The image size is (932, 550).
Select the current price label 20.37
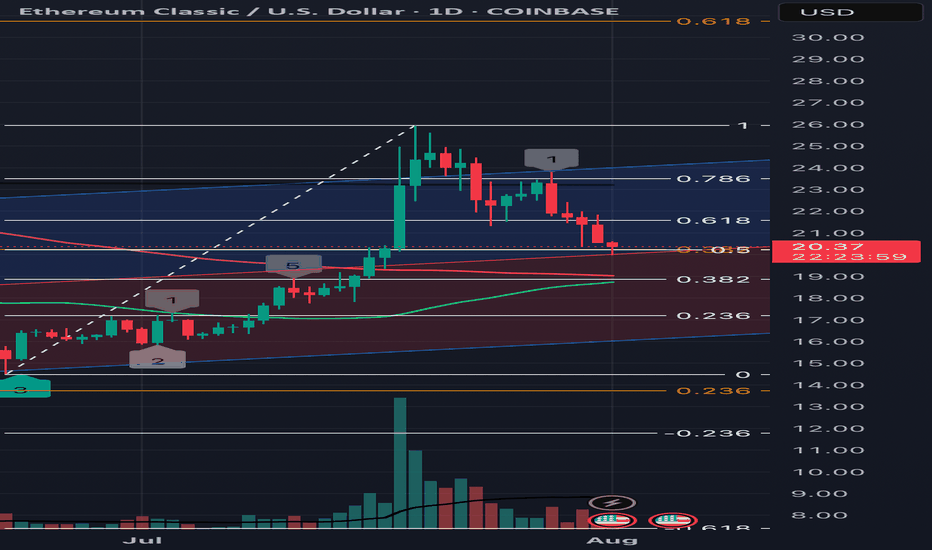click(846, 252)
